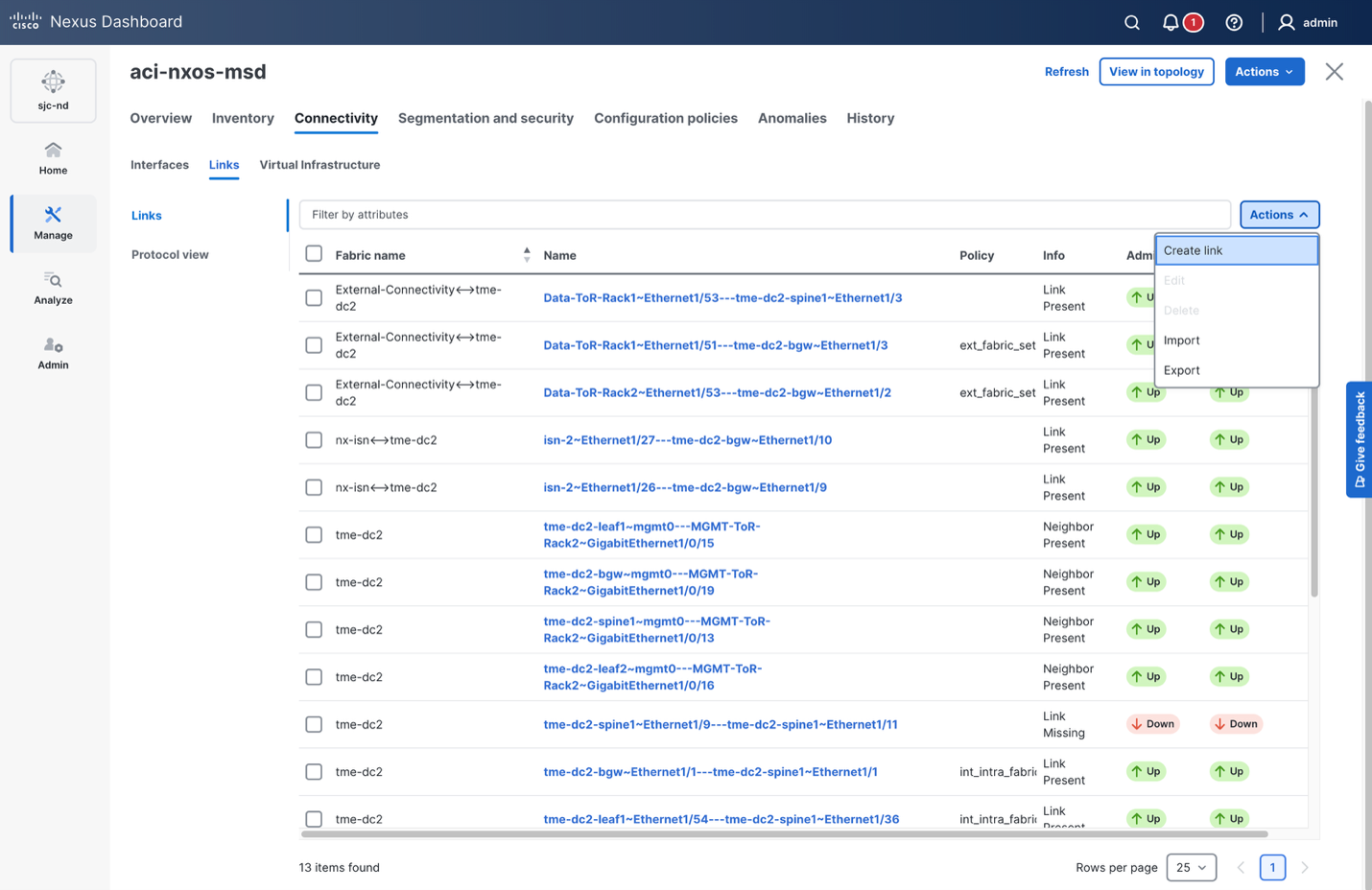Check isn-2 Ethernet1/26 link row

coord(314,487)
